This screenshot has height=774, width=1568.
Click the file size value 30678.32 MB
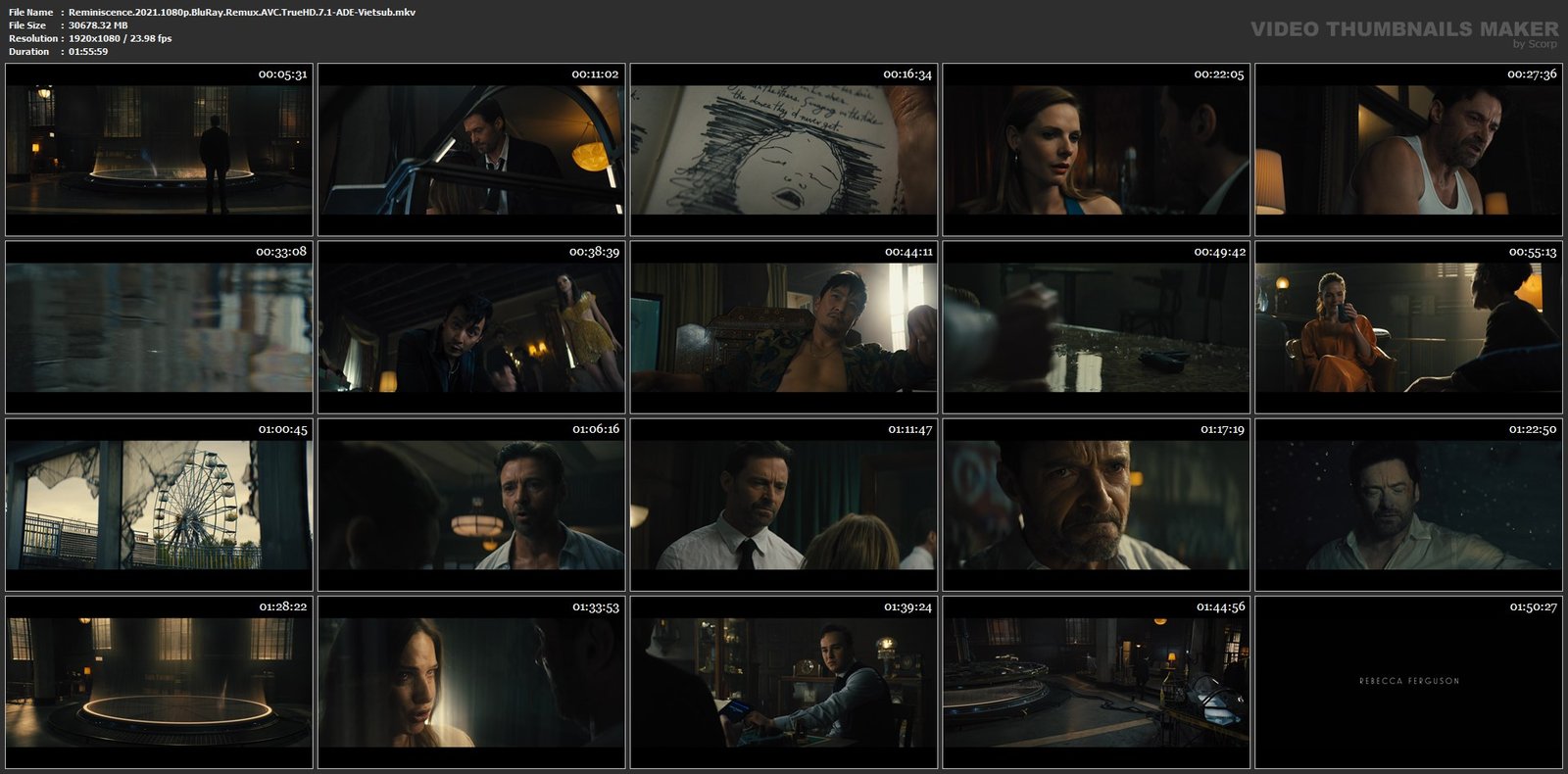click(98, 25)
